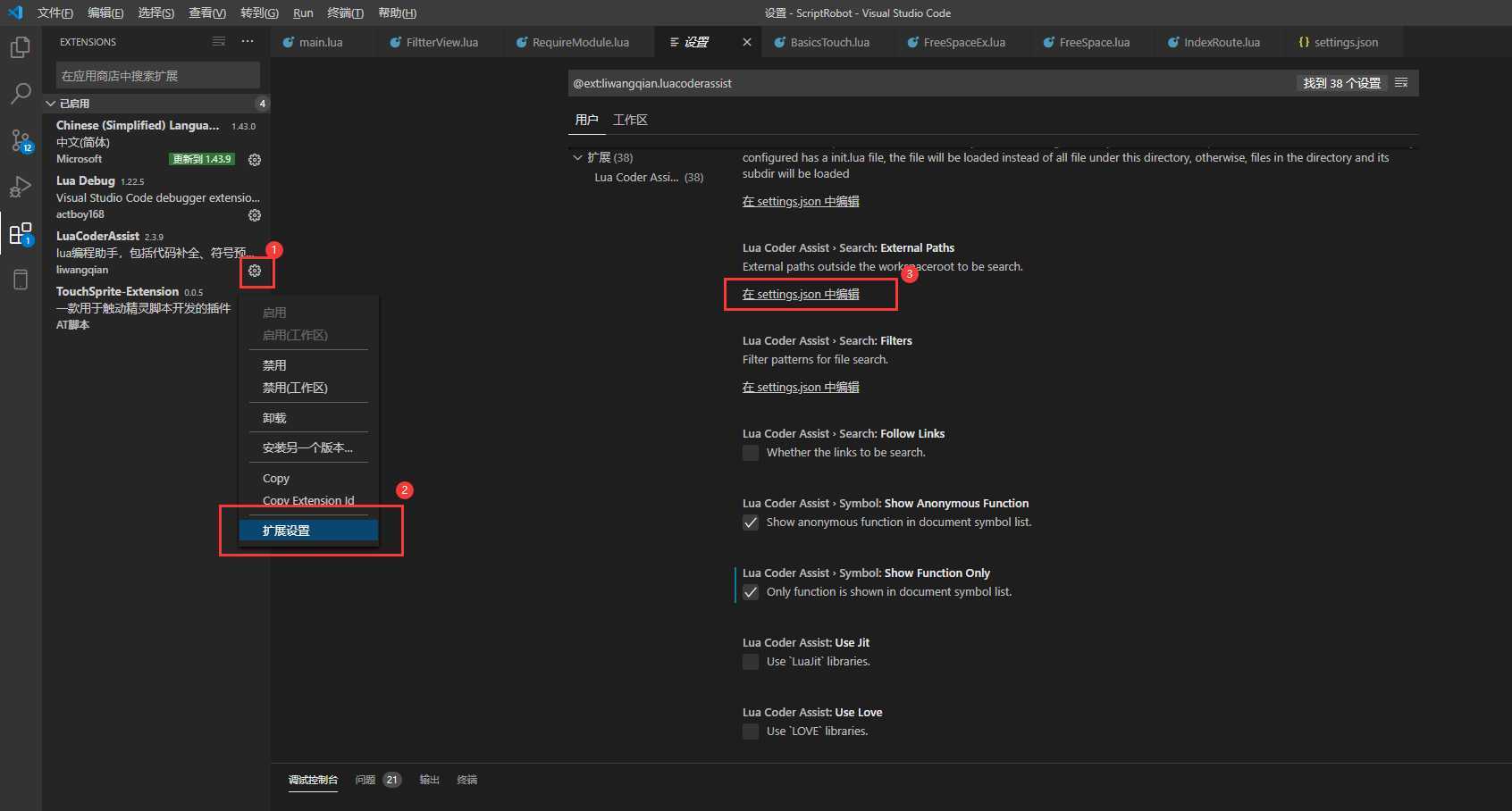Click settings.json link under init.lua description
Viewport: 1512px width, 811px height.
click(801, 201)
